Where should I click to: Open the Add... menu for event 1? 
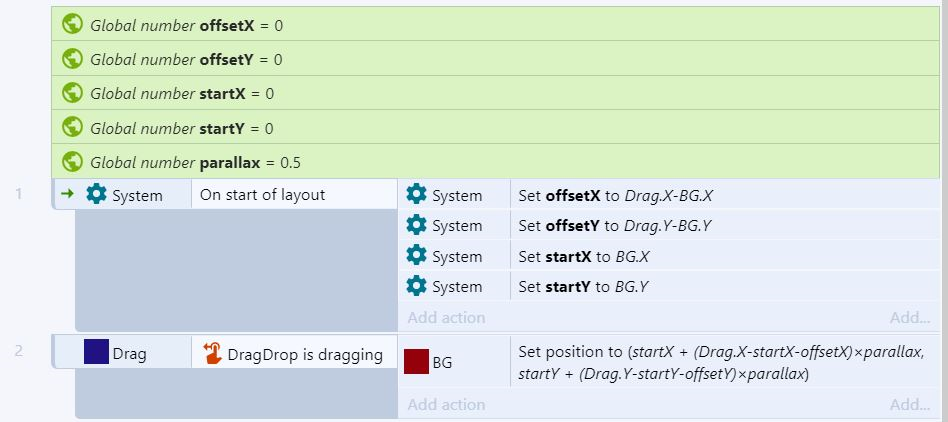[x=909, y=317]
